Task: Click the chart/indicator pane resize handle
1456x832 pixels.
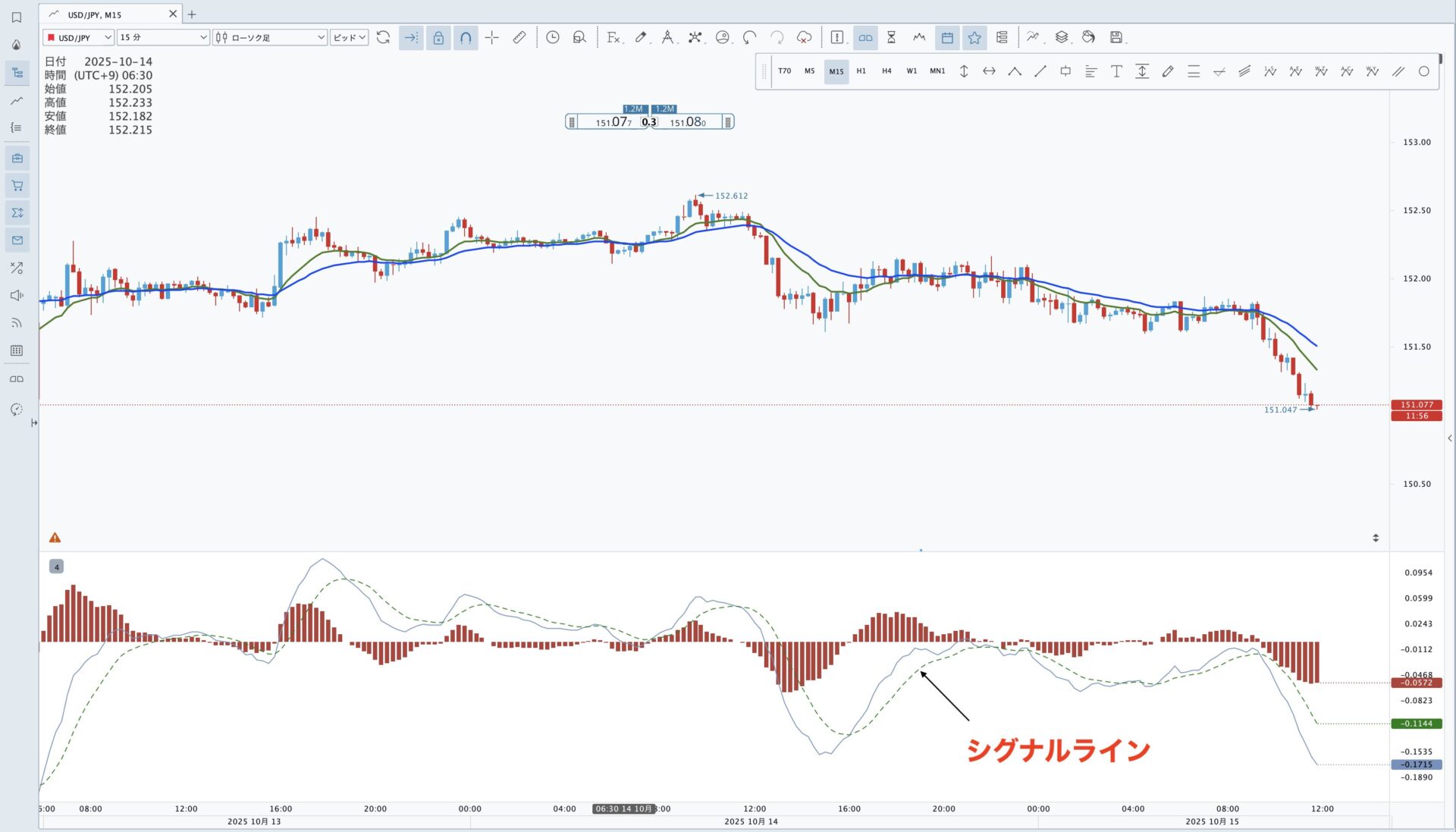Action: tap(1375, 538)
